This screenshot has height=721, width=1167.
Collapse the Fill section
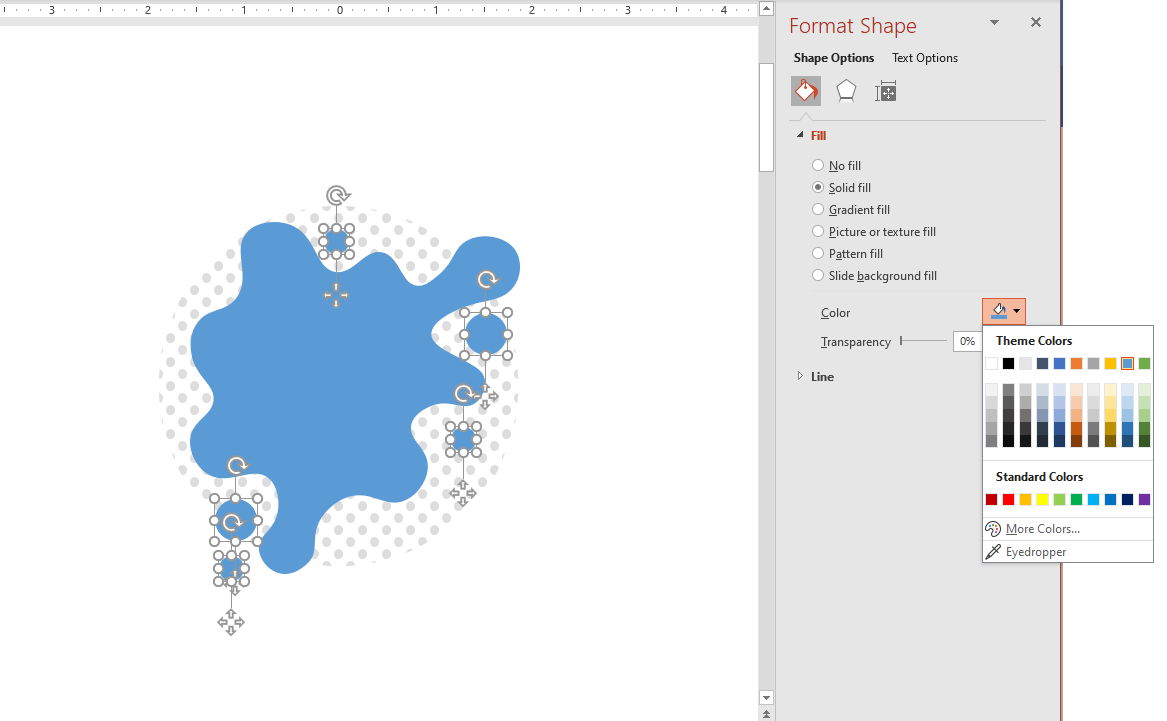tap(800, 135)
